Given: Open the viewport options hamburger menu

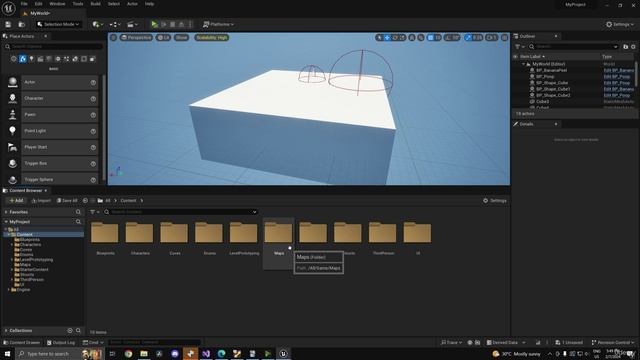Looking at the screenshot, I should coord(113,38).
